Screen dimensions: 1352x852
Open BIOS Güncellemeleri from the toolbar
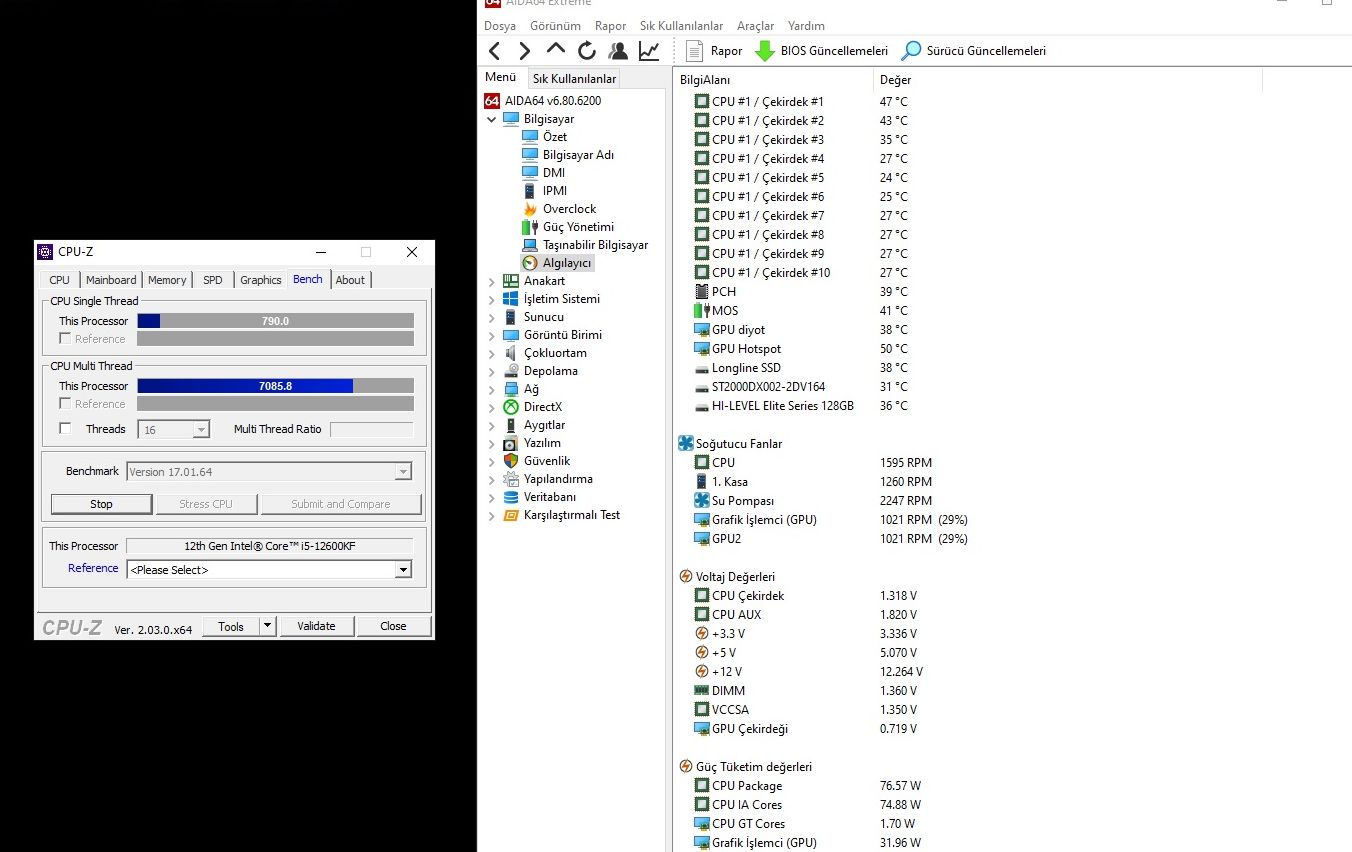click(821, 51)
